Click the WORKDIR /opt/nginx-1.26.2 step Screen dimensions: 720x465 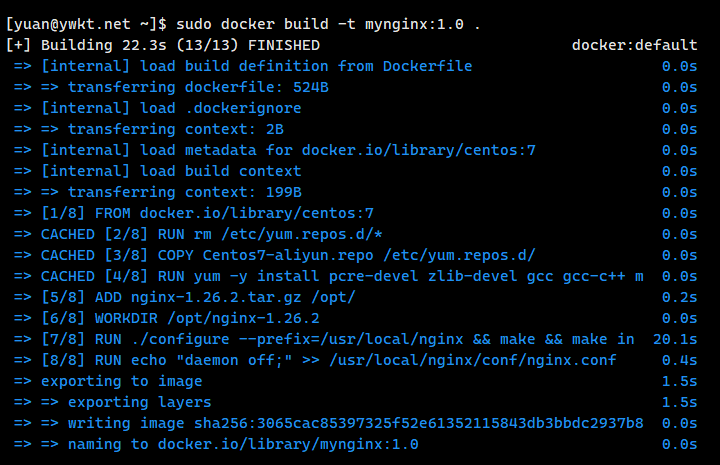tap(180, 318)
